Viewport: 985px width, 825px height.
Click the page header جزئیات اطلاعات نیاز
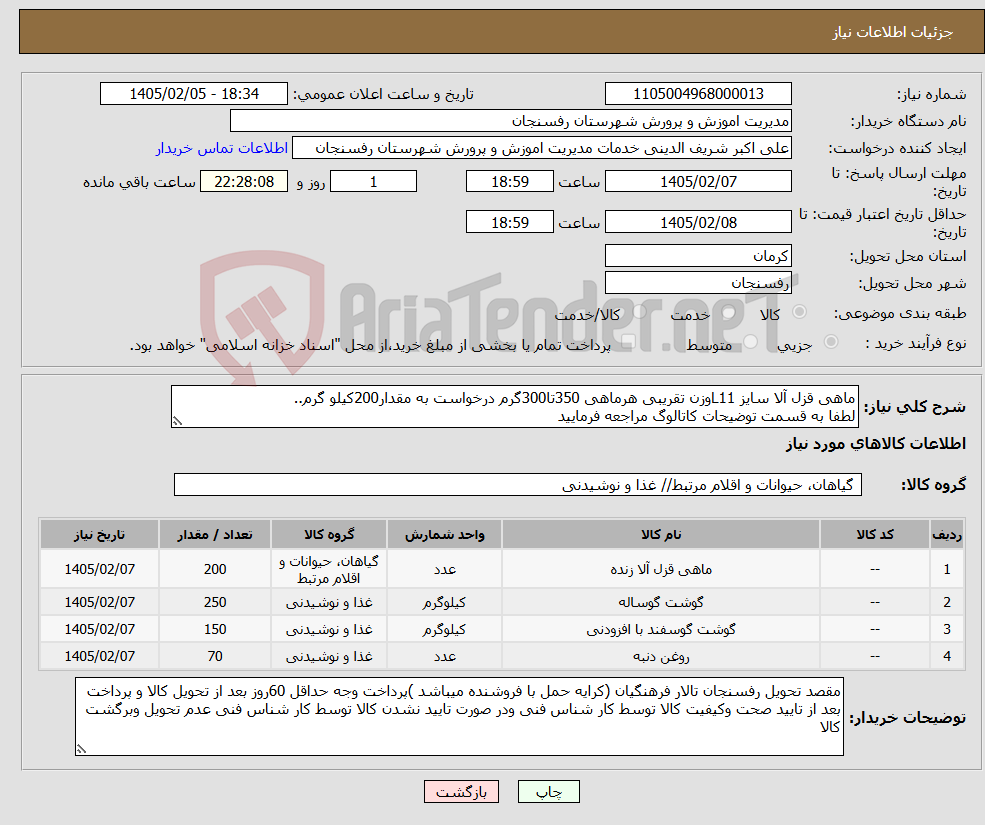click(x=893, y=32)
